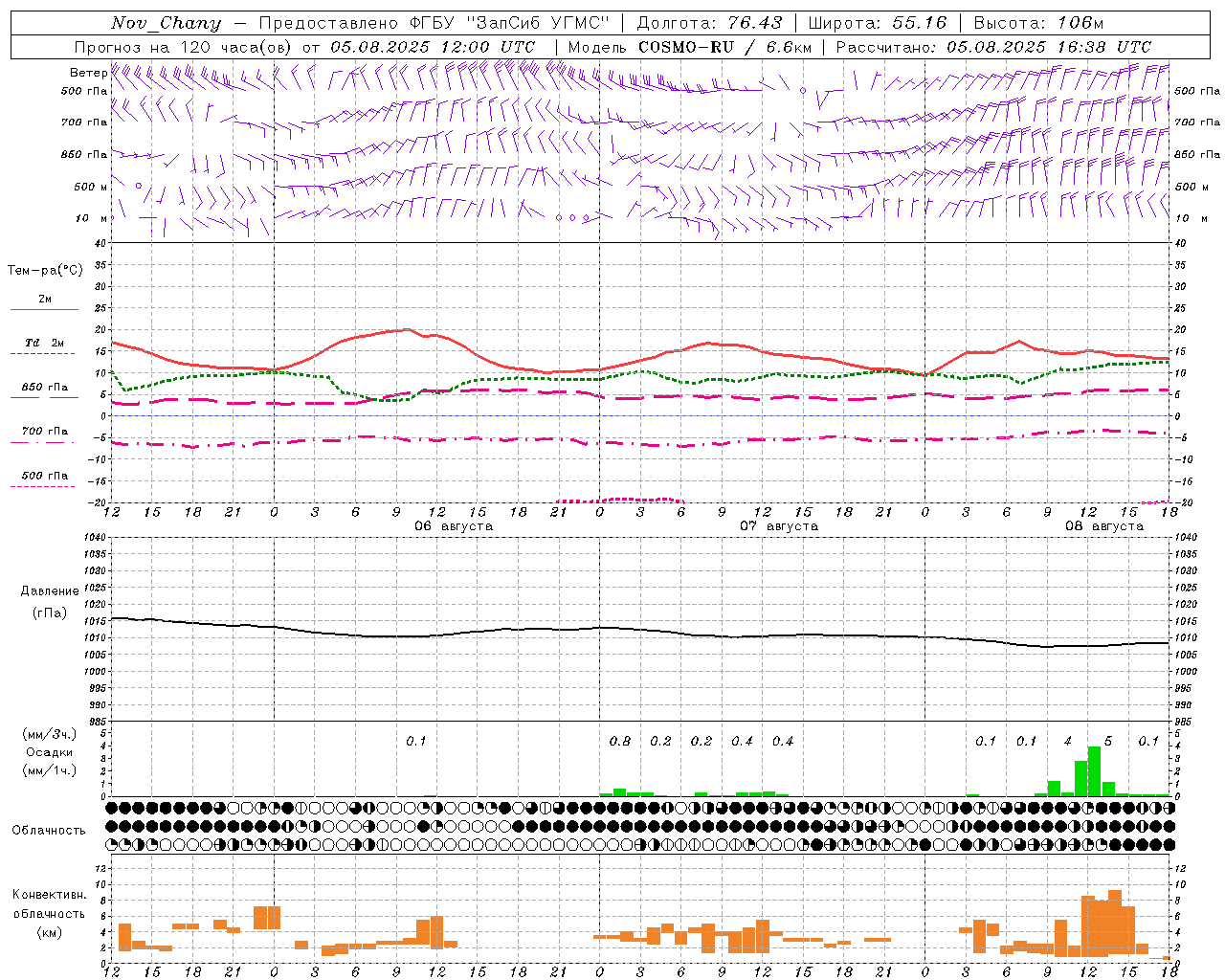Click the 850 гПа temperature legend entry
This screenshot has width=1225, height=980.
click(x=45, y=388)
